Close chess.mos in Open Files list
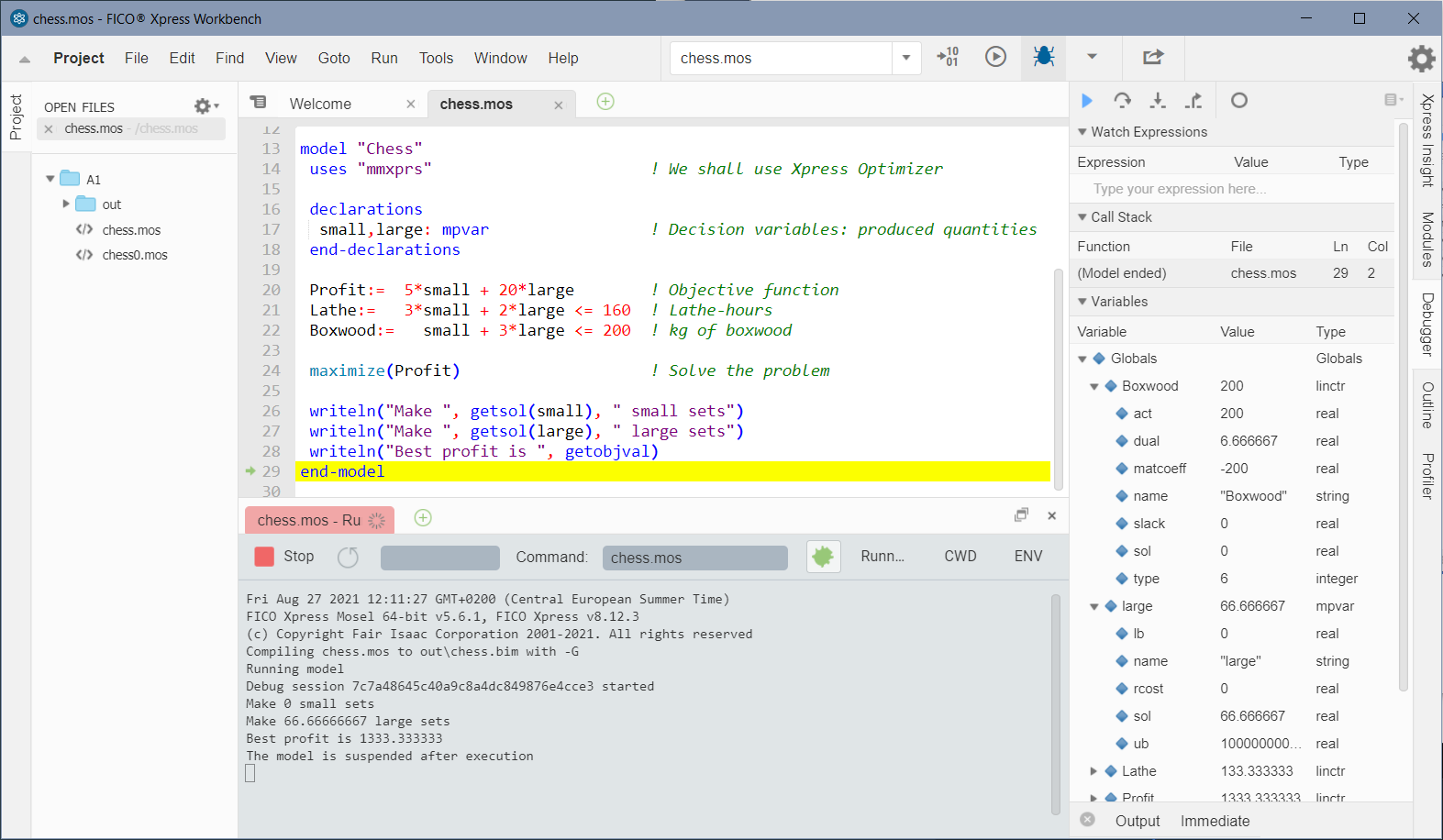 49,129
